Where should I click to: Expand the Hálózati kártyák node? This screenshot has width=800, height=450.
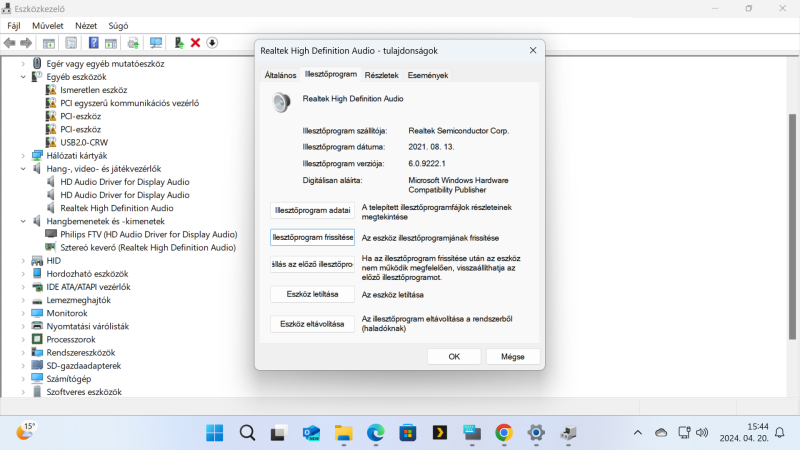[x=23, y=156]
